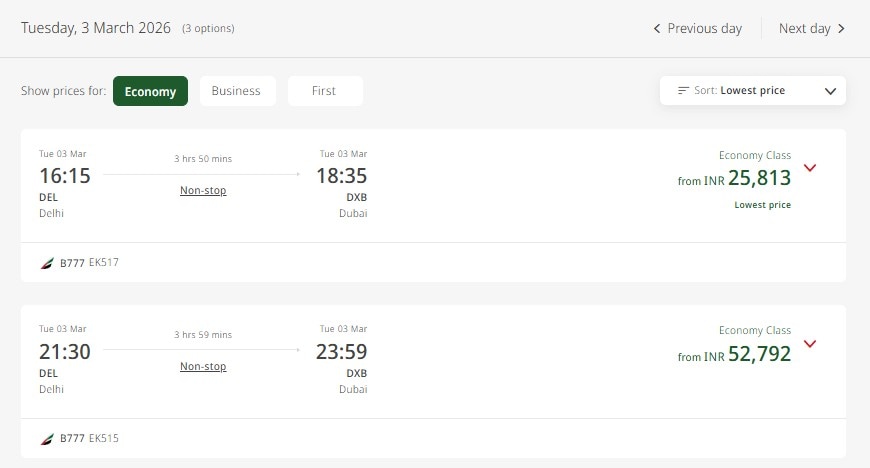Viewport: 870px width, 468px height.
Task: Open the Sort: Lowest price dropdown
Action: [753, 91]
